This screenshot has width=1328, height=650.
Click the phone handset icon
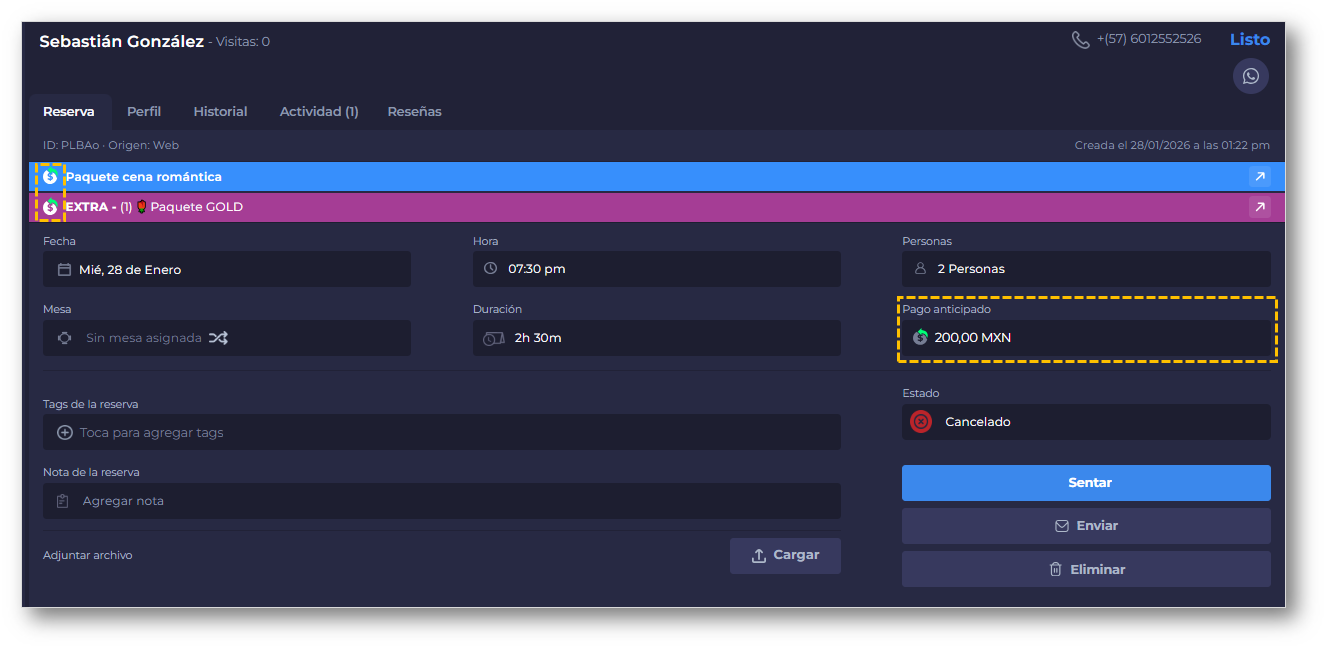[x=1080, y=40]
